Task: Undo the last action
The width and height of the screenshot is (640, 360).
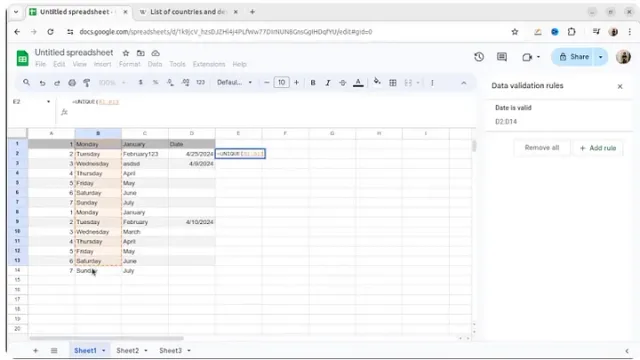Action: point(42,83)
